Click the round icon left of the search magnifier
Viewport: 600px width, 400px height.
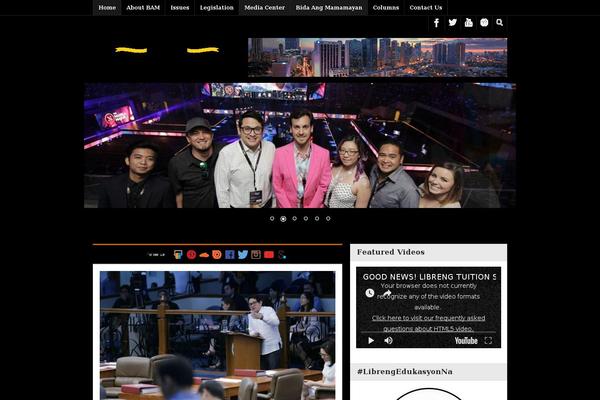[x=484, y=23]
